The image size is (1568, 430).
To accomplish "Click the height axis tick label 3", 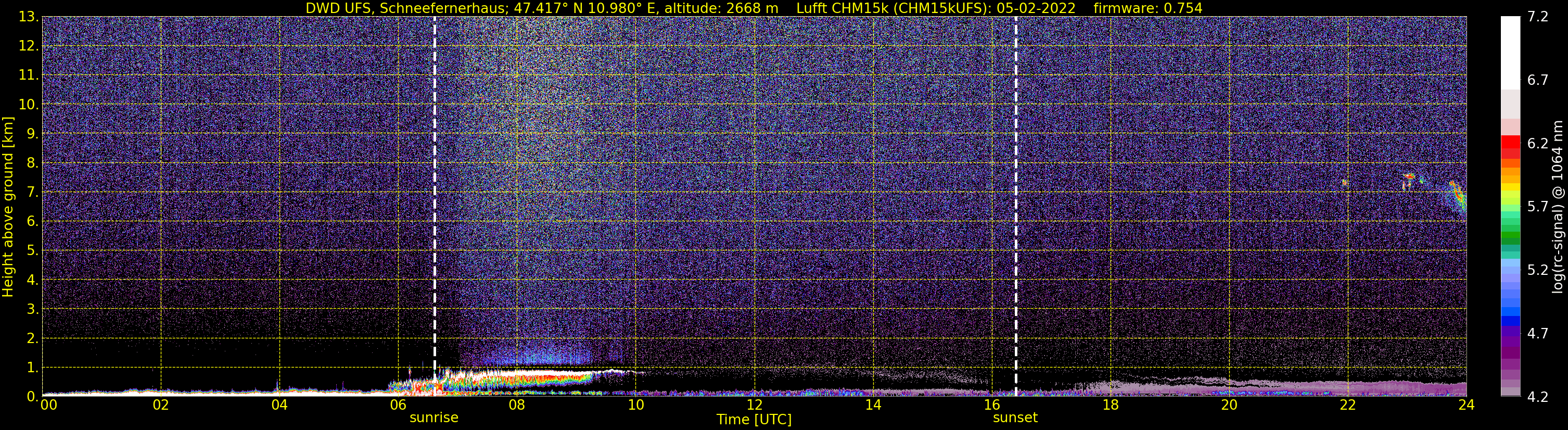I will [32, 309].
